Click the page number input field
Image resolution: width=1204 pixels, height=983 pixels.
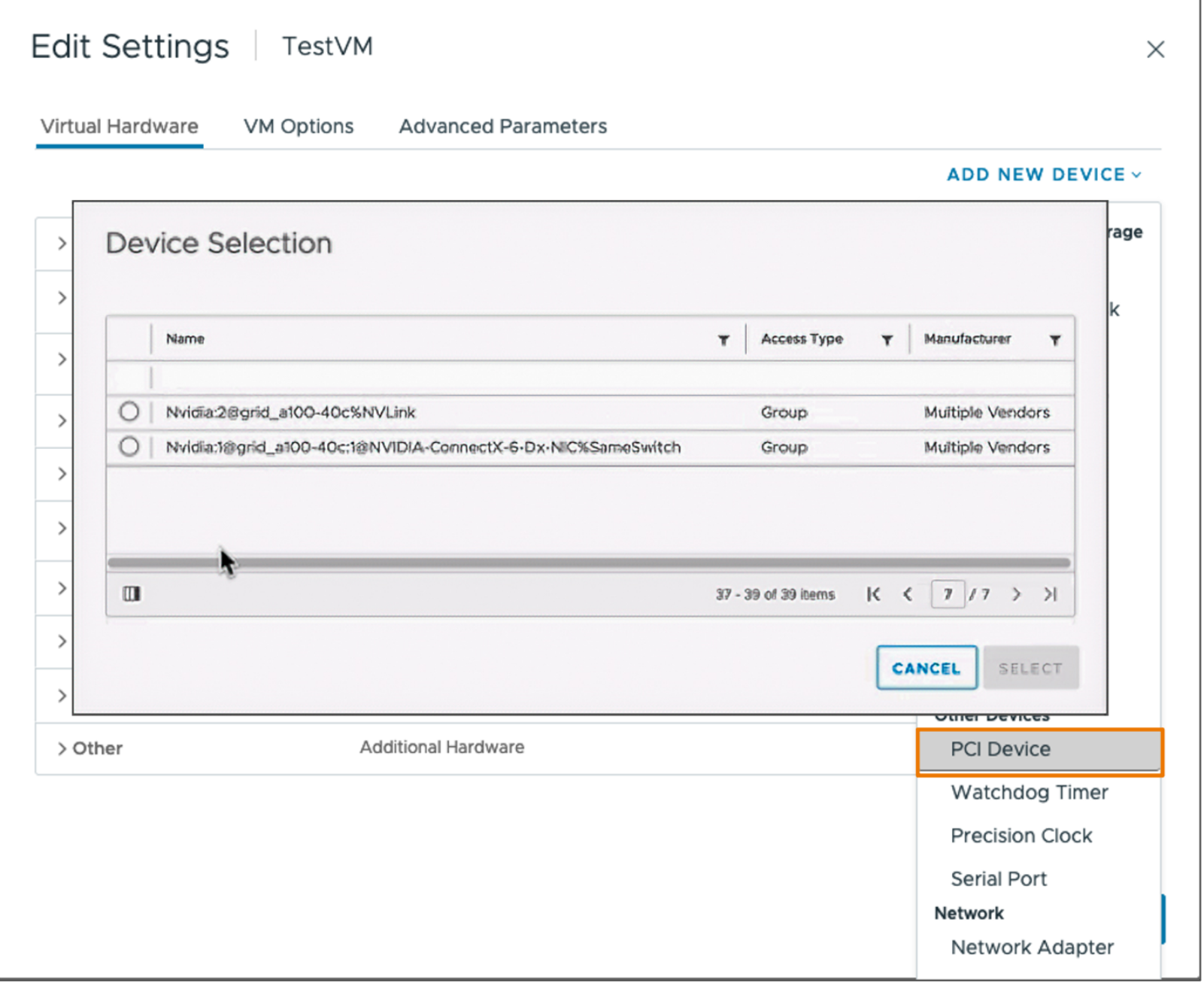point(947,594)
